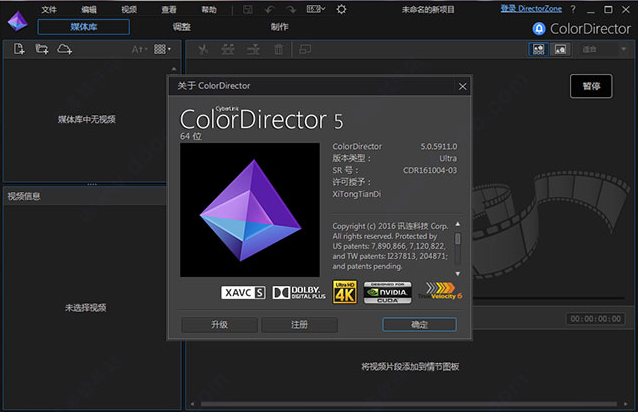Open the 帮助 menu
The height and width of the screenshot is (412, 638).
209,9
